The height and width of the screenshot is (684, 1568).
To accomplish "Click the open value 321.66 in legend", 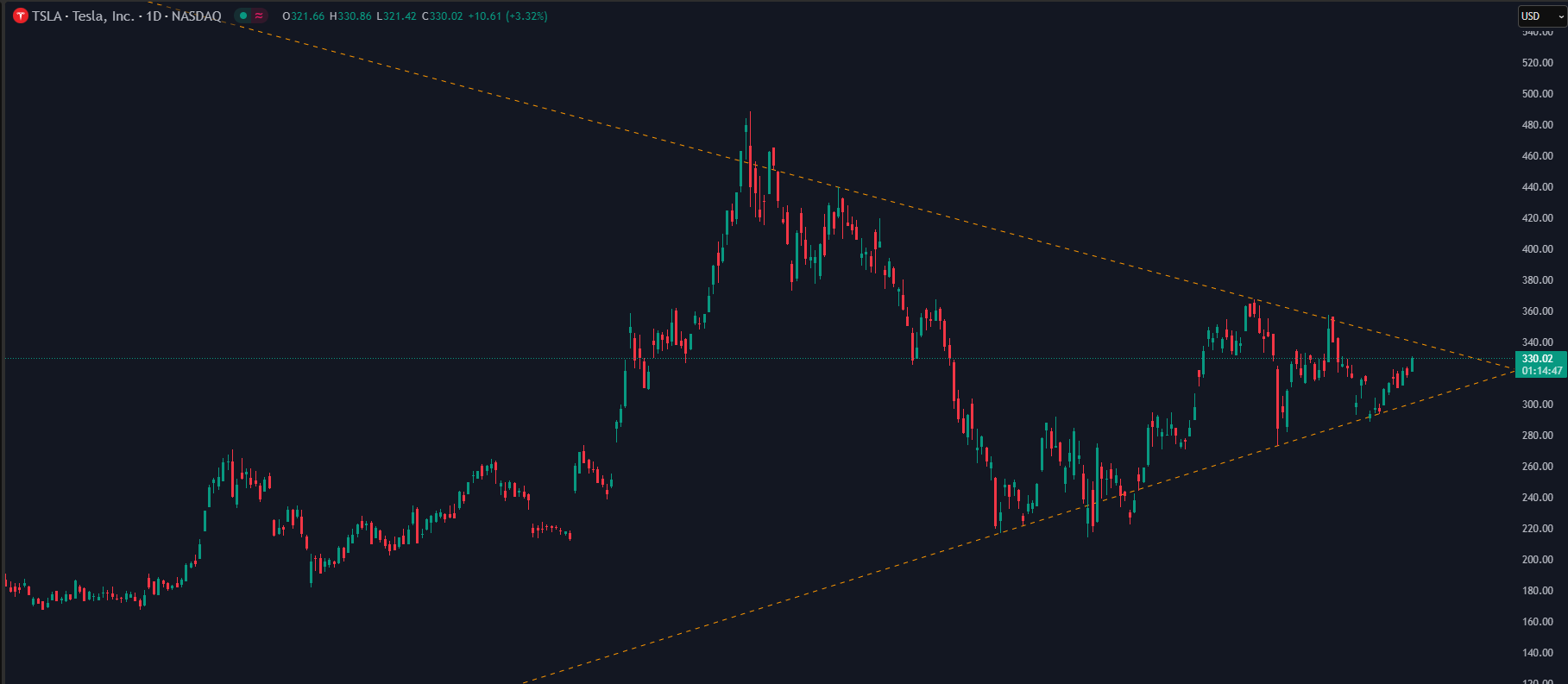I will (308, 16).
